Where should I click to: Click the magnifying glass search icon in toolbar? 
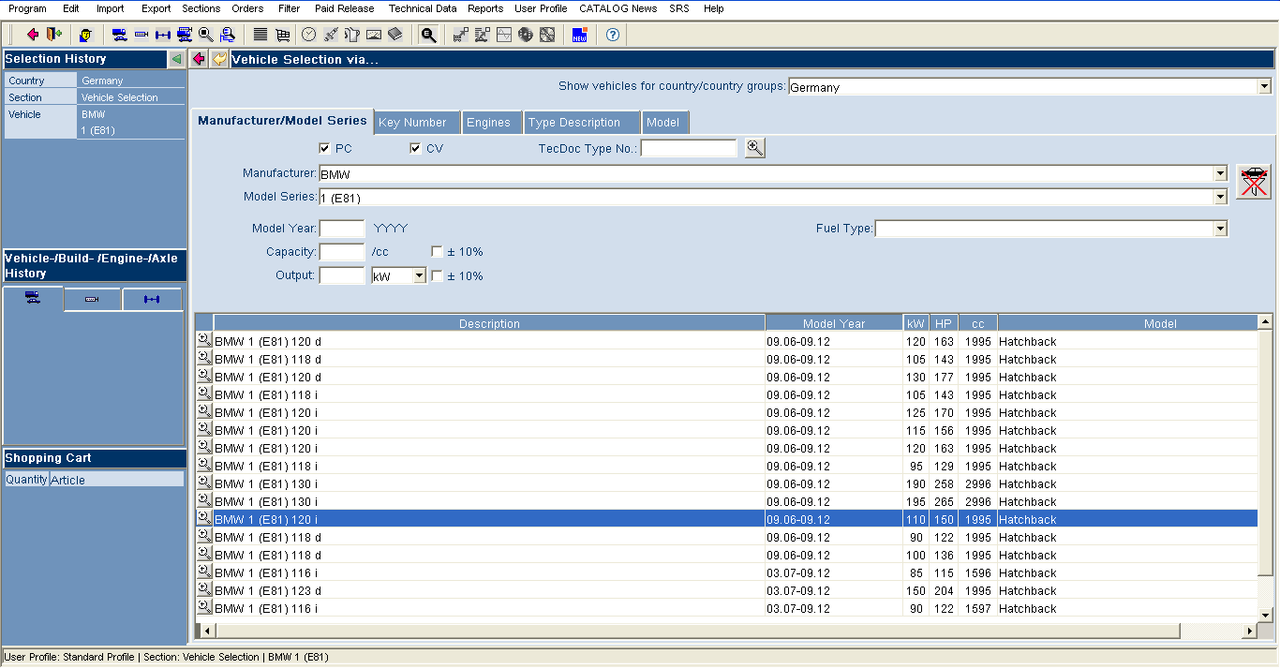pos(206,35)
